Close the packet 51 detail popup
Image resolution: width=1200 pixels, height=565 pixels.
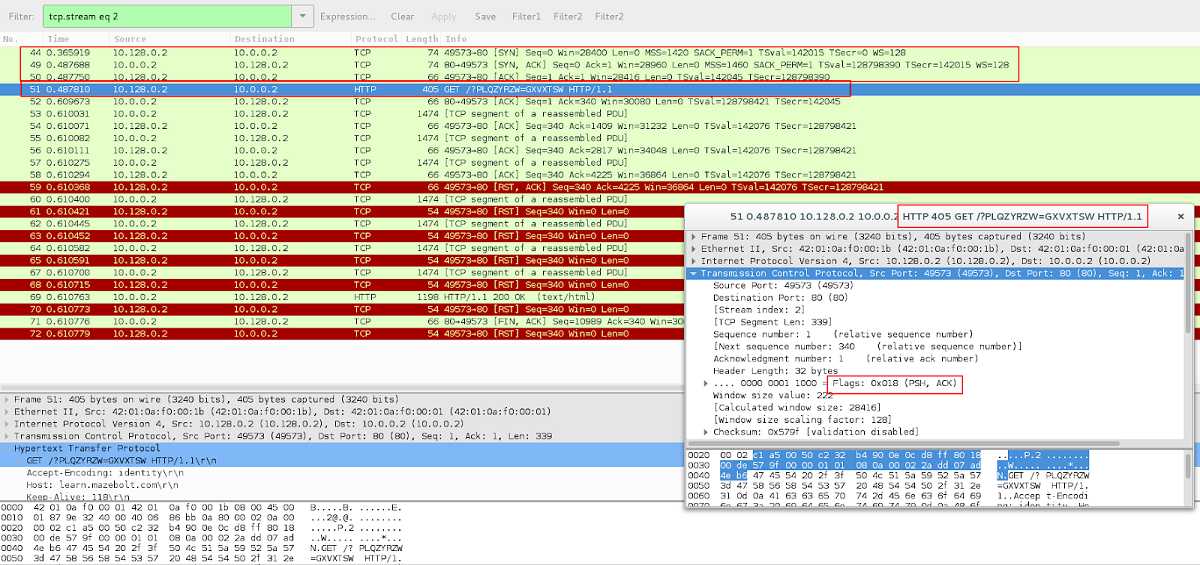click(x=1180, y=216)
